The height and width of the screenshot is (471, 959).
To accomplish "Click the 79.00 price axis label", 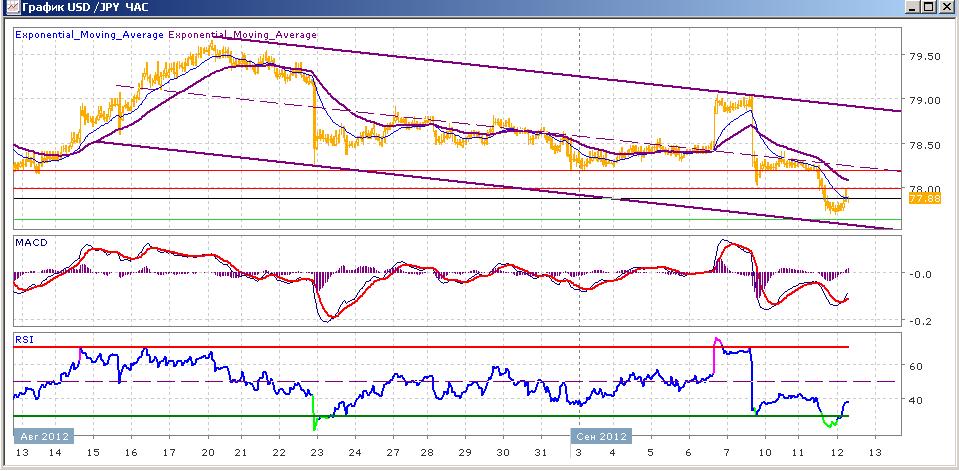I will pos(924,100).
